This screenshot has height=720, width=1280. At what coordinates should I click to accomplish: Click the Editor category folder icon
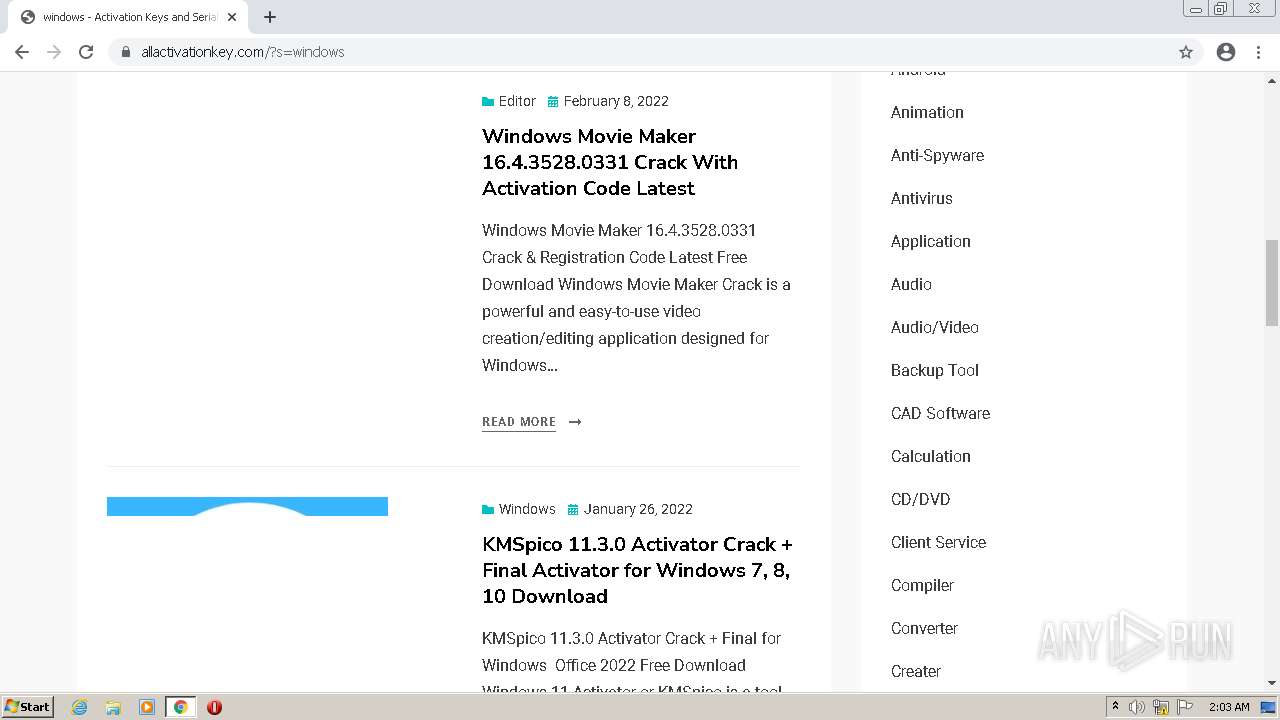[x=488, y=101]
